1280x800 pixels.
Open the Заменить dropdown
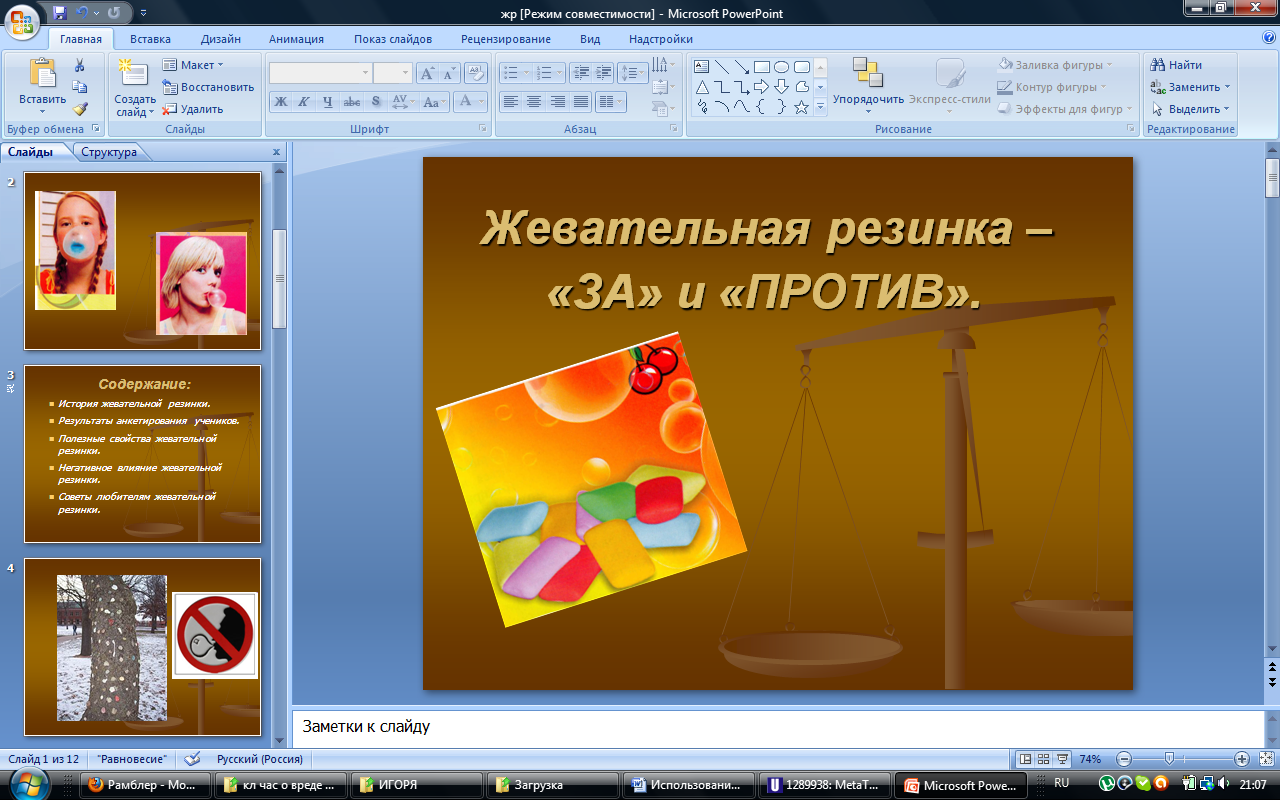pos(1191,87)
